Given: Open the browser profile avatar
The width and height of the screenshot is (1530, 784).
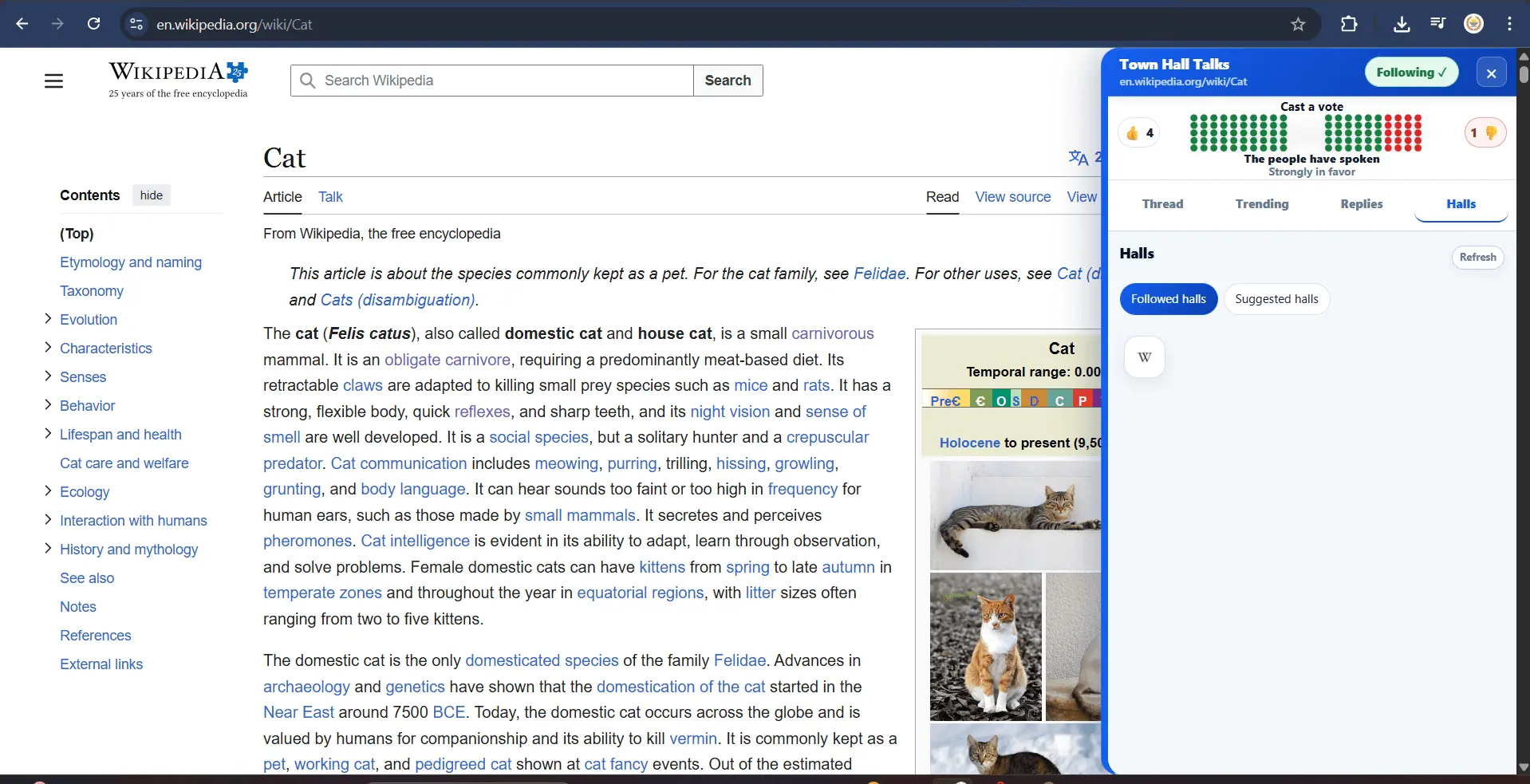Looking at the screenshot, I should [x=1473, y=24].
